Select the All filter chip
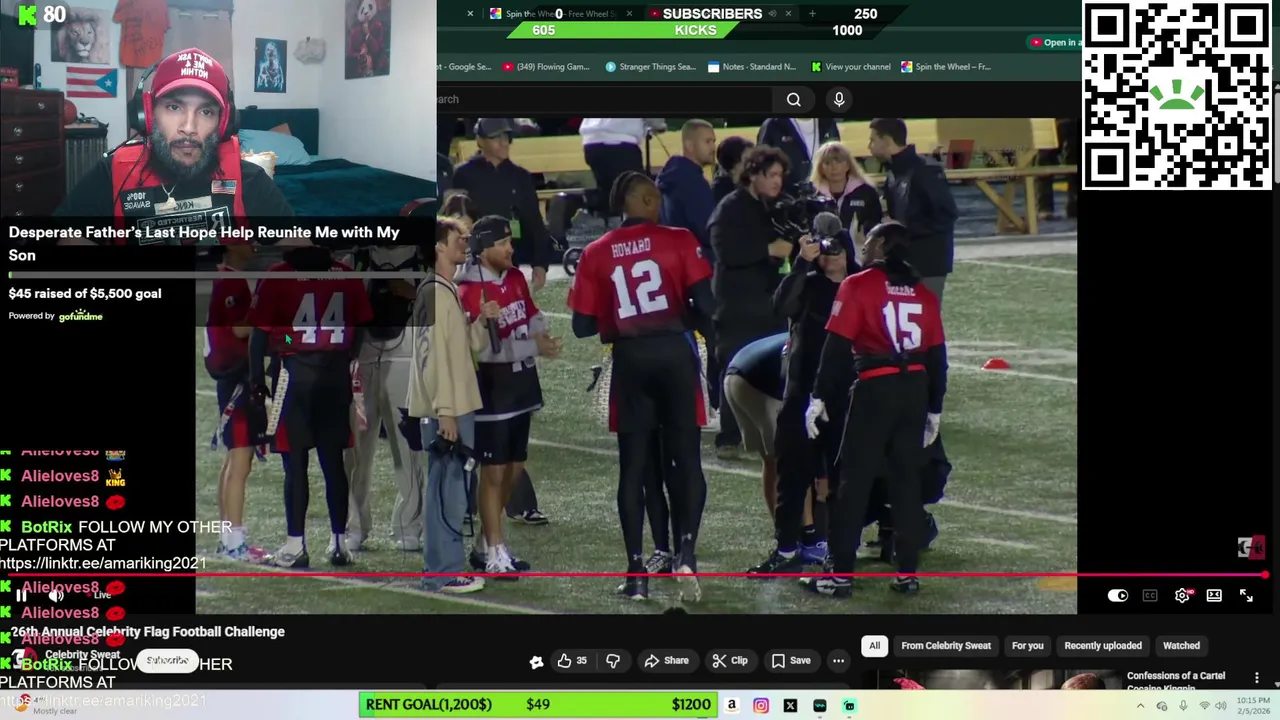Image resolution: width=1280 pixels, height=720 pixels. 874,645
